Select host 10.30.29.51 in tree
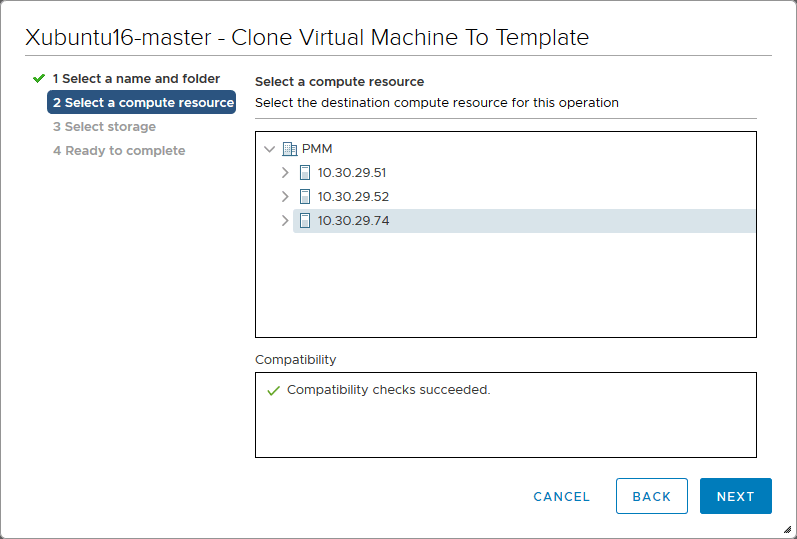 [352, 173]
